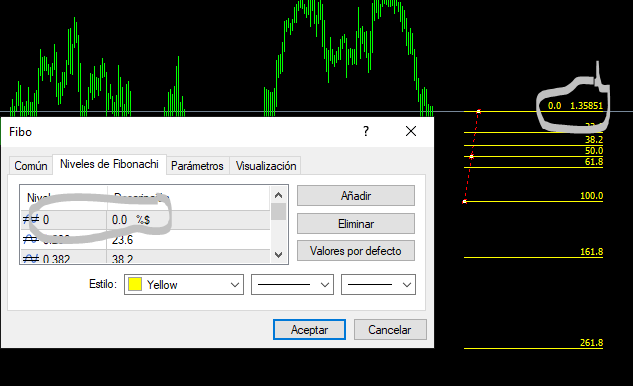Screen dimensions: 633x386
Task: Click the 100.0 Fibonacci level label
Action: 591,196
